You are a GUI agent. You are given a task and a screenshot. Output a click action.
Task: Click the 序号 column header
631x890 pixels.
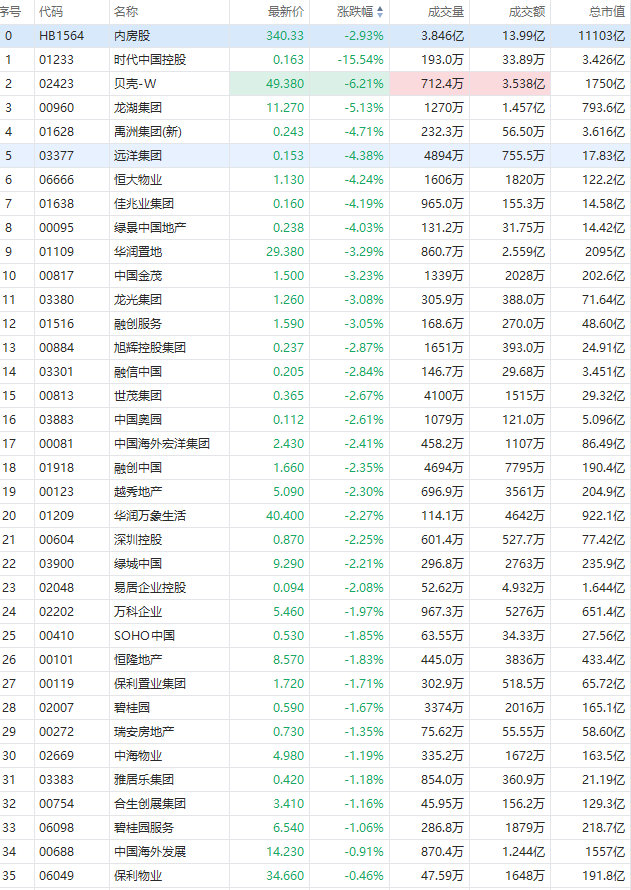[10, 12]
